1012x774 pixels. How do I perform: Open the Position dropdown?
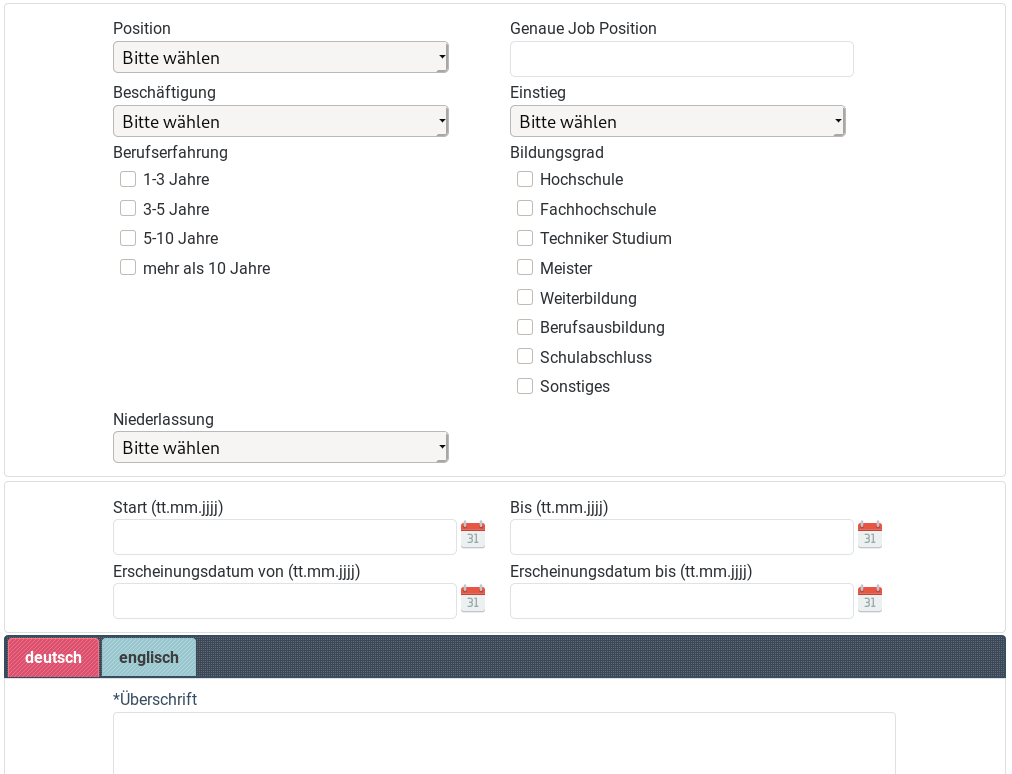pos(280,58)
